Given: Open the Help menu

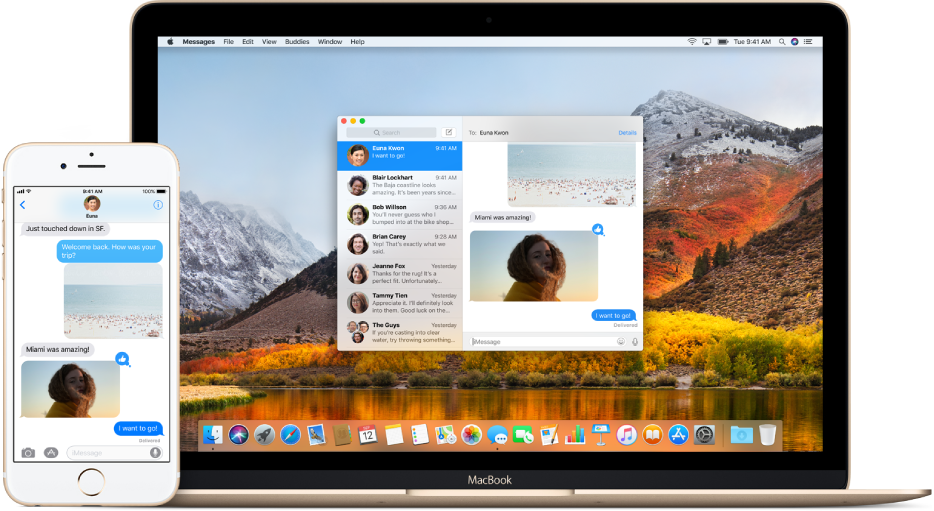Looking at the screenshot, I should point(357,42).
